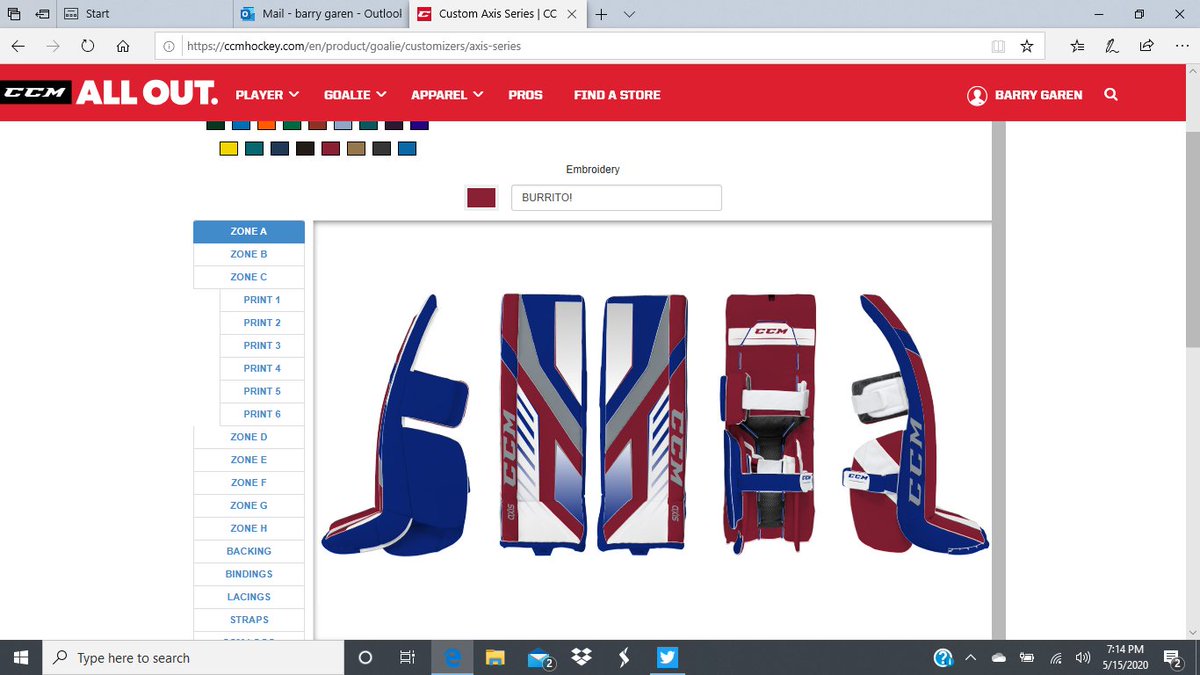The width and height of the screenshot is (1200, 675).
Task: Choose PRINT 1 pattern
Action: click(262, 300)
